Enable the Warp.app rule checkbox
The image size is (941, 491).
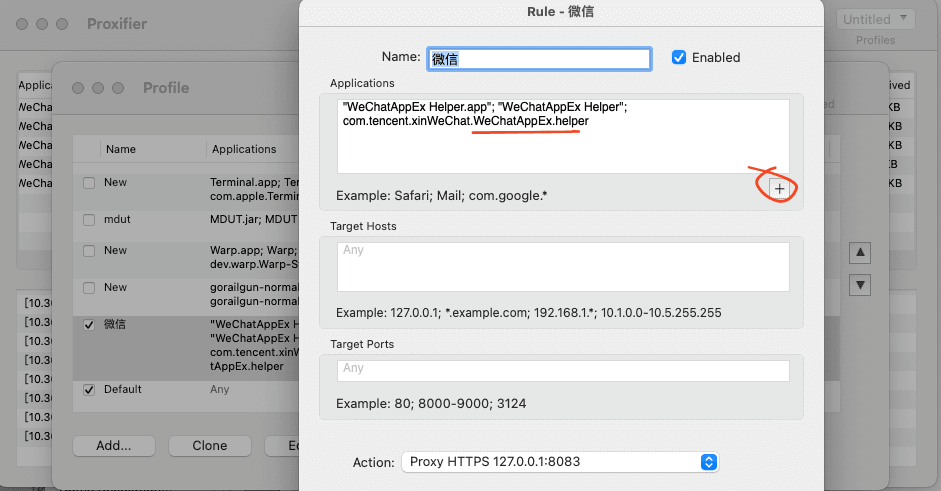coord(89,251)
